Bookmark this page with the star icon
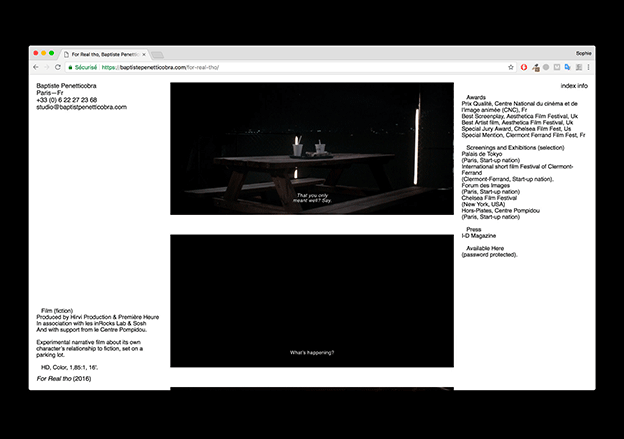Image resolution: width=624 pixels, height=439 pixels. pyautogui.click(x=511, y=67)
